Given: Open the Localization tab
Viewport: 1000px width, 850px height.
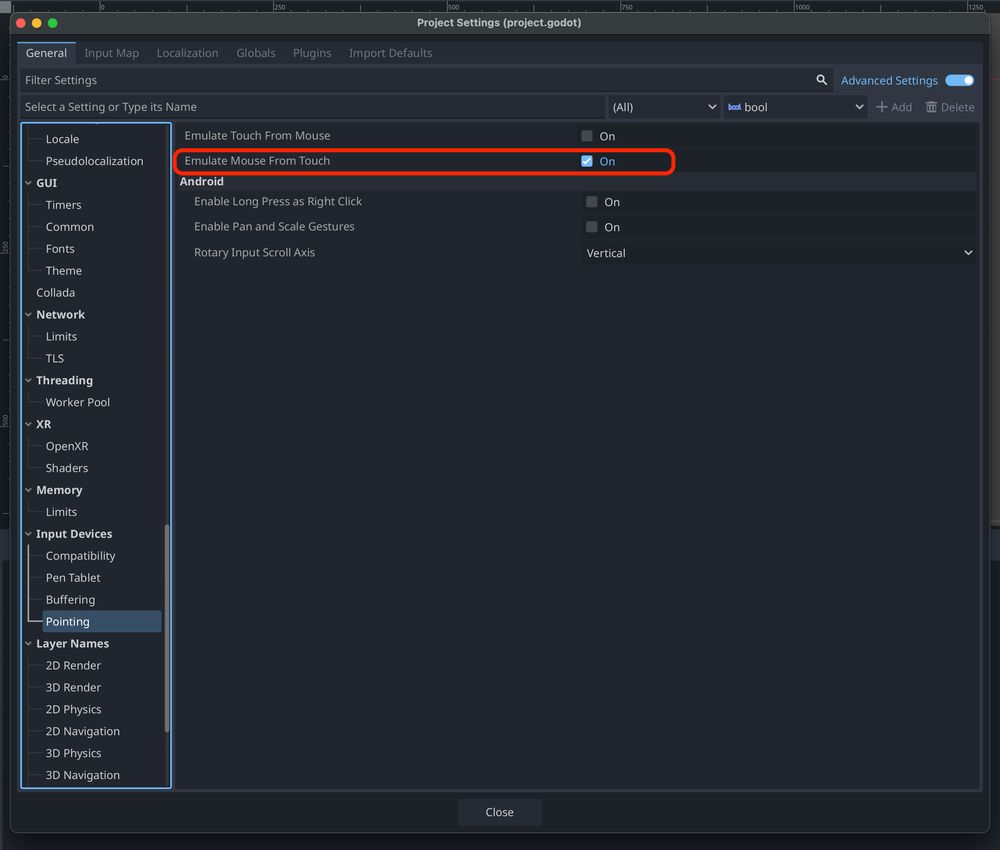Looking at the screenshot, I should point(188,53).
